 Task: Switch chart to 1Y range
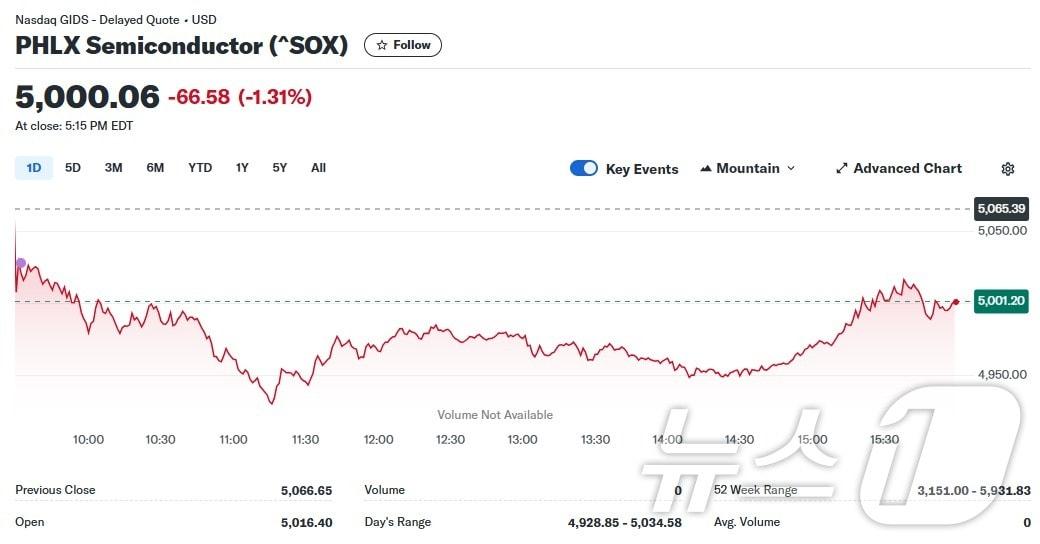242,168
